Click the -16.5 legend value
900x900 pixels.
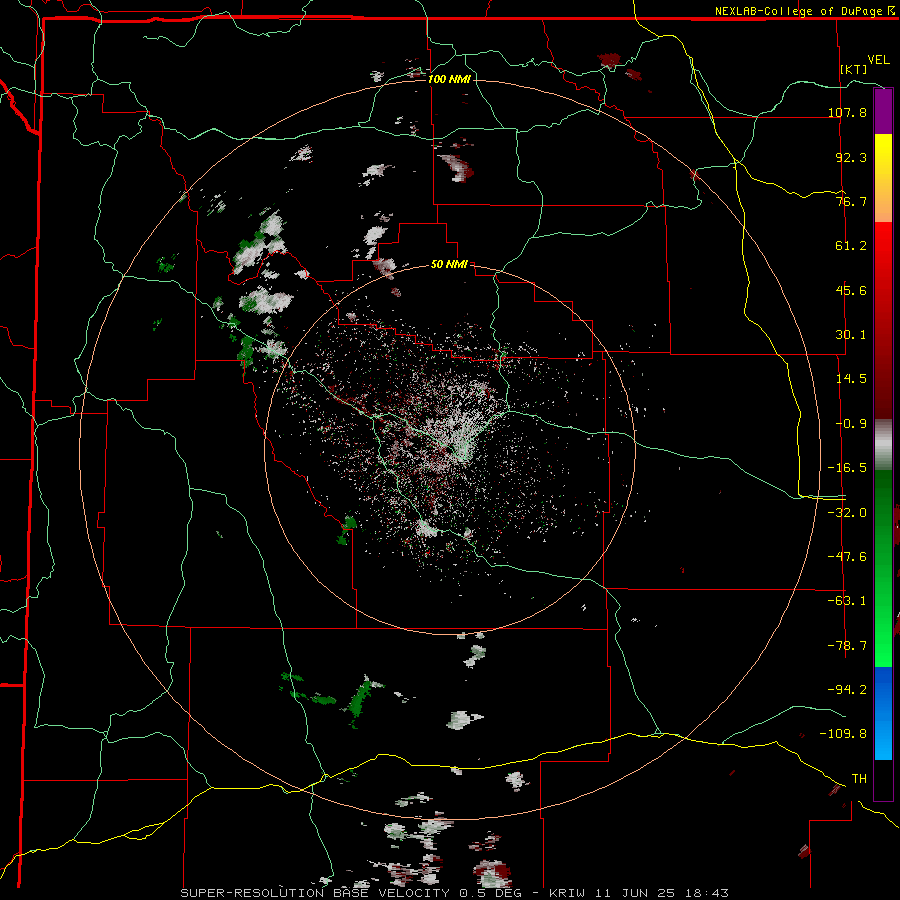point(847,468)
